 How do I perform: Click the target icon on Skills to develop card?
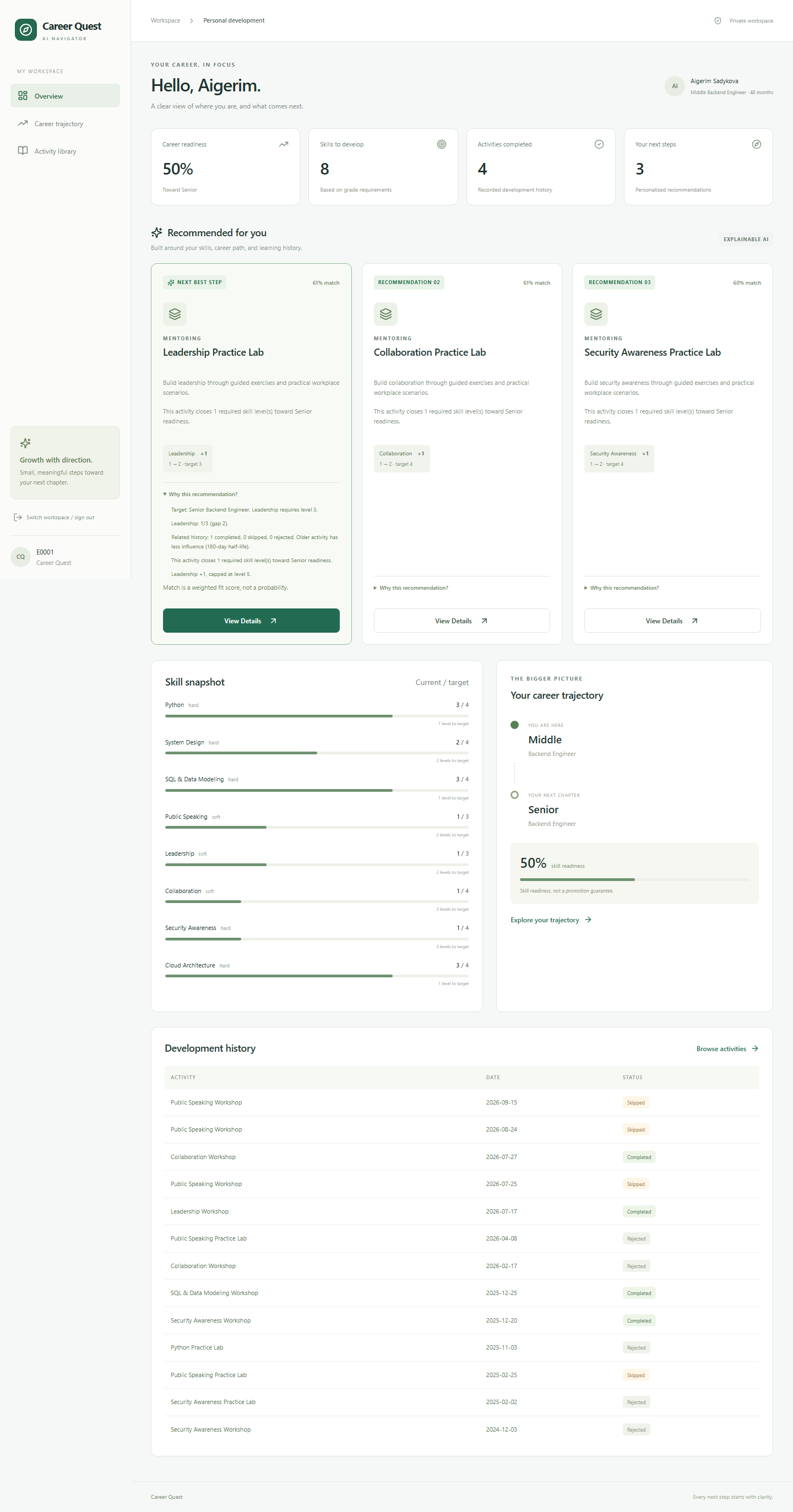(x=442, y=144)
